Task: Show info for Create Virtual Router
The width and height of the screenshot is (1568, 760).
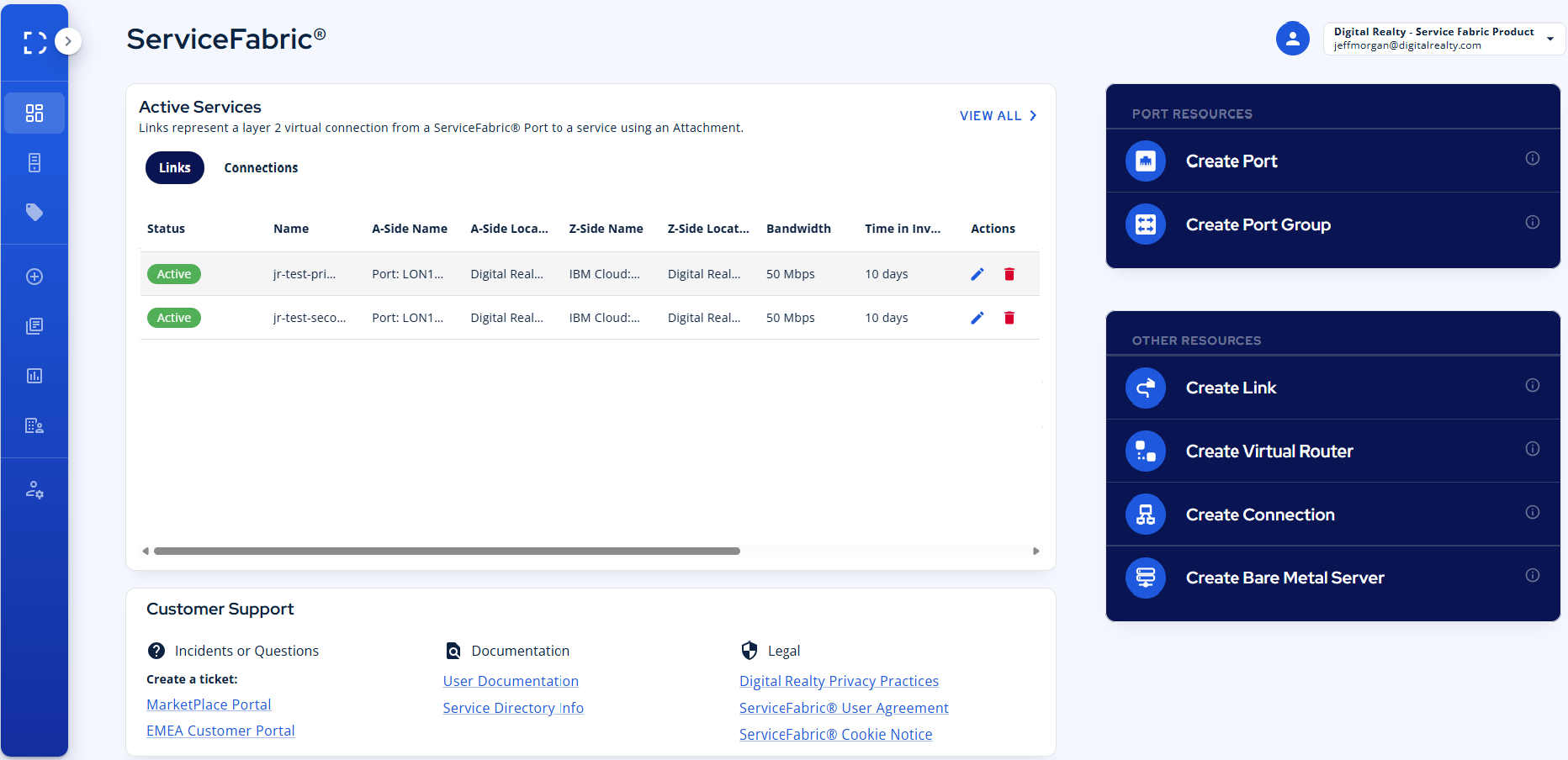Action: [1533, 449]
